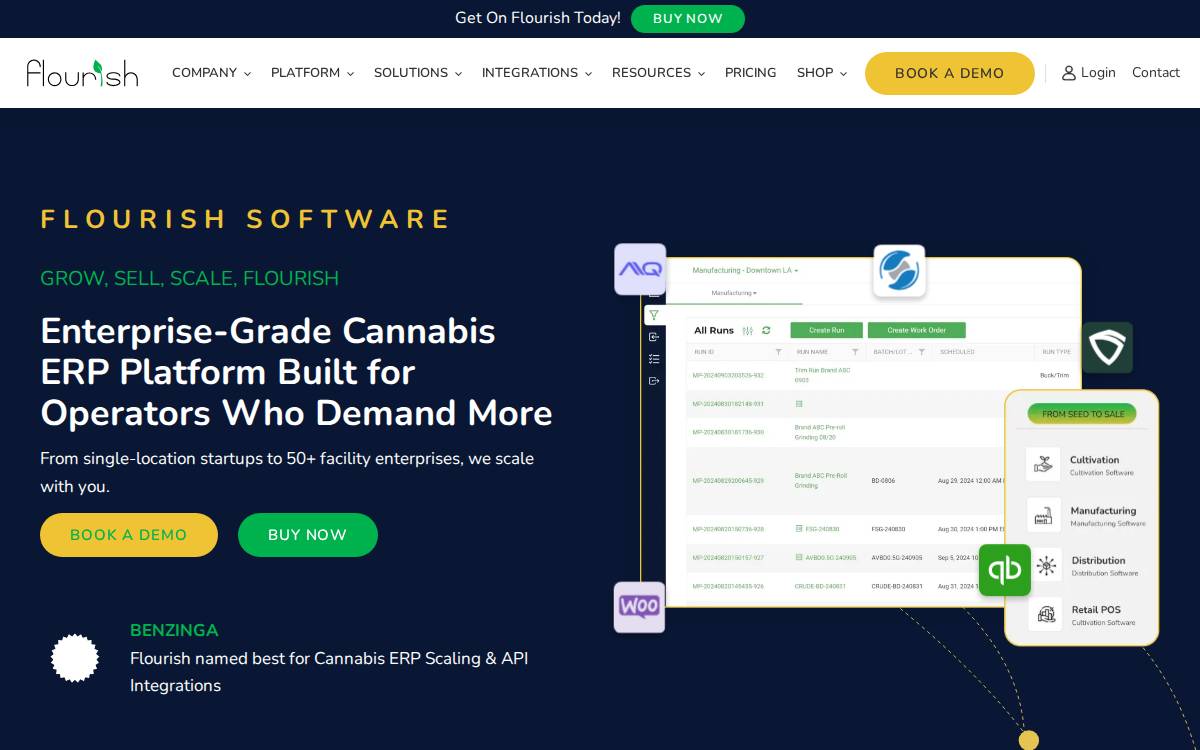Click the Flourish logo
1200x750 pixels.
(82, 72)
